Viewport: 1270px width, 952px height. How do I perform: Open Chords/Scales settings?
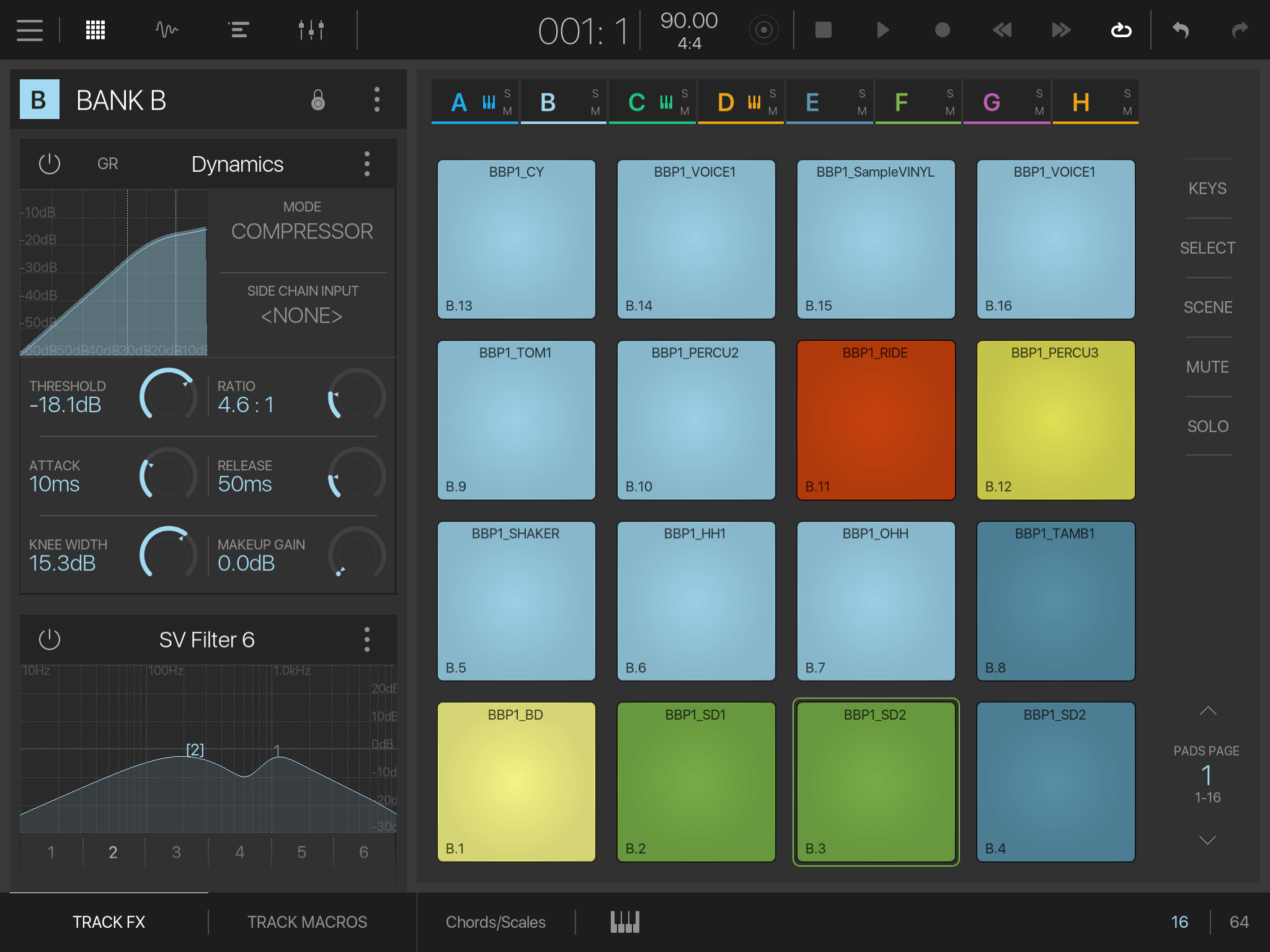coord(495,922)
